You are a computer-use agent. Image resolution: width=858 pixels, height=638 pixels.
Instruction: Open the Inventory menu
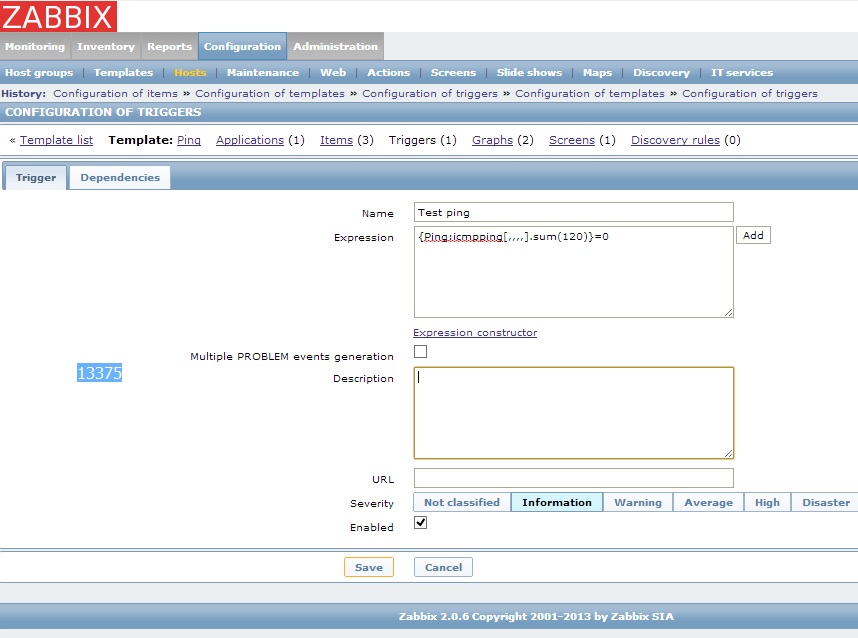[x=106, y=47]
